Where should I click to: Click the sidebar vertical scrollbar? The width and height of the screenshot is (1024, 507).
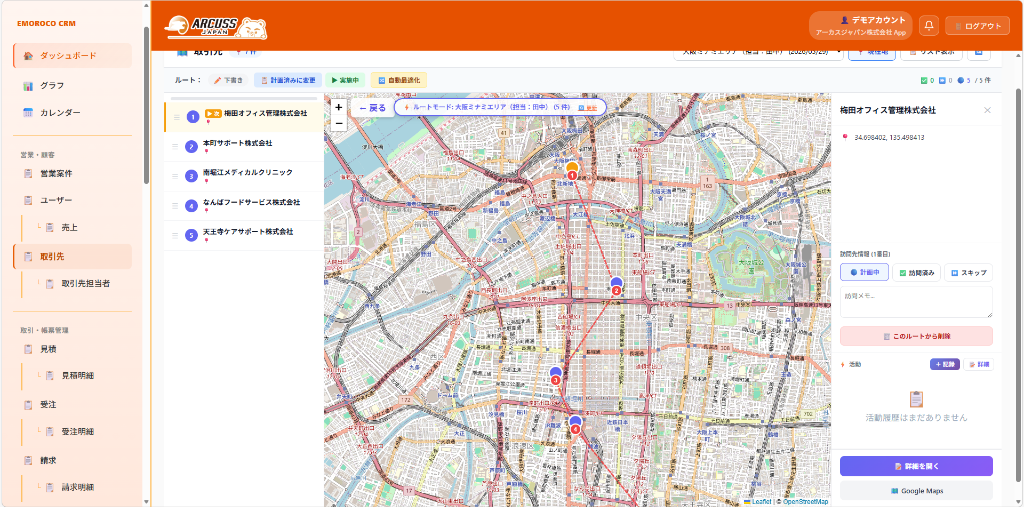(146, 105)
